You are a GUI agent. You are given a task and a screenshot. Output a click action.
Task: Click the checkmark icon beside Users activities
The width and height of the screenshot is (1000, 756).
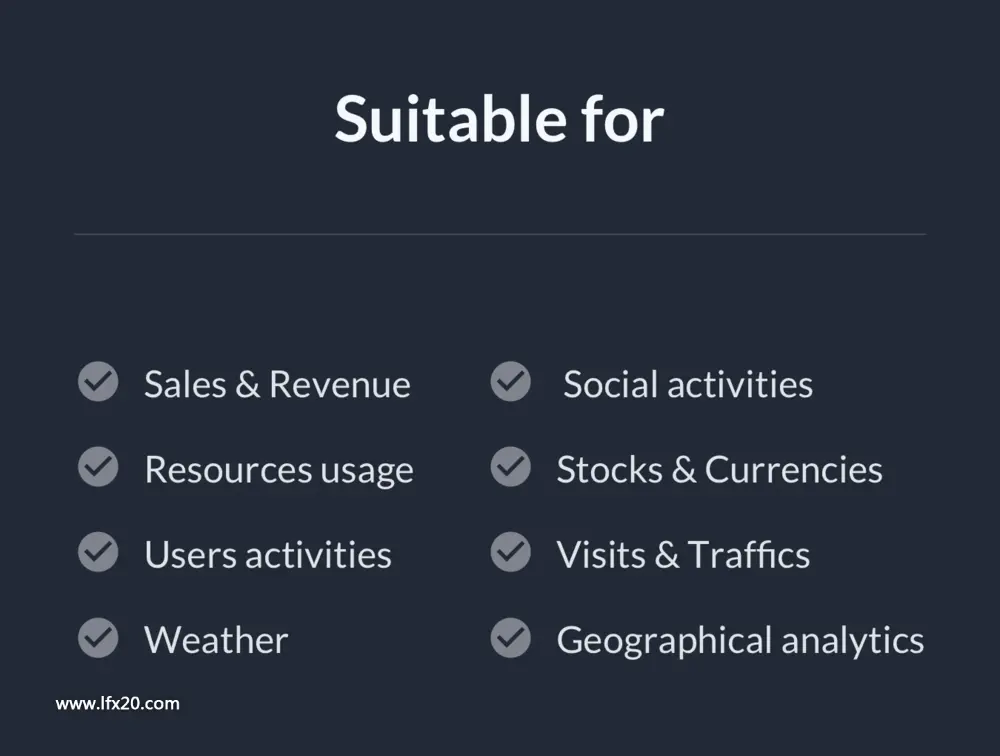pyautogui.click(x=98, y=552)
